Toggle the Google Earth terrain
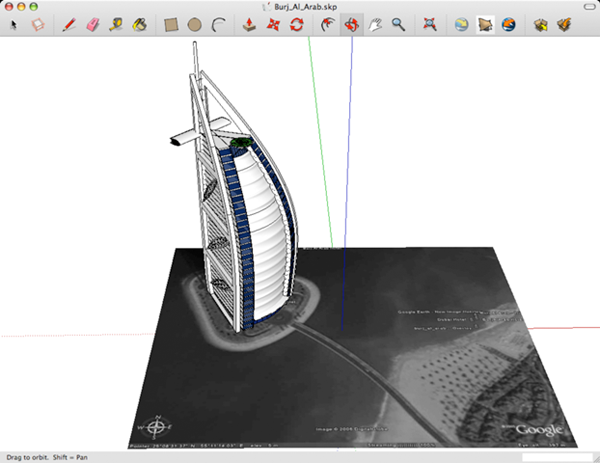The width and height of the screenshot is (600, 463). (486, 24)
